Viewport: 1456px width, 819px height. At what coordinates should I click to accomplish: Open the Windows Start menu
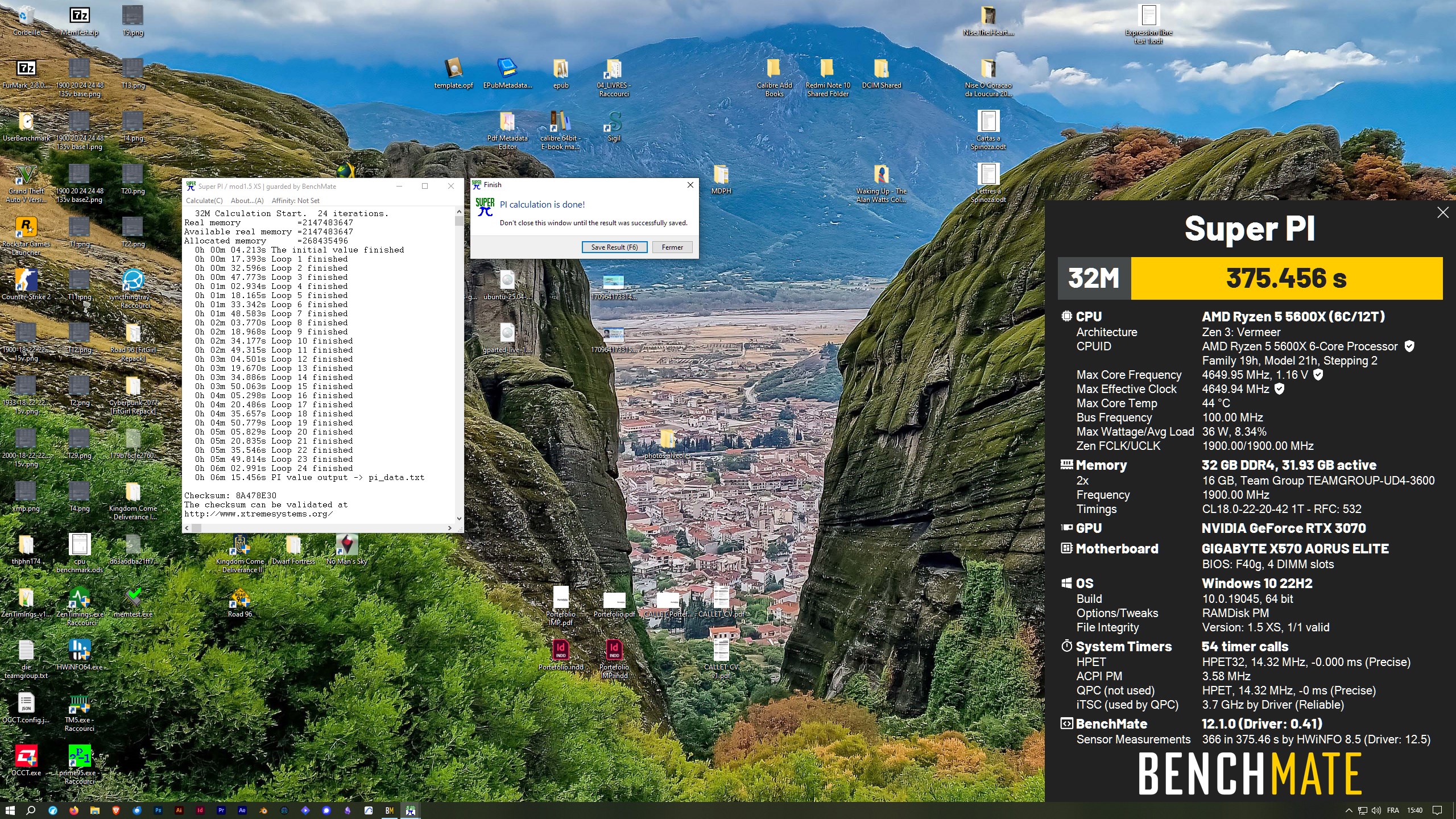point(10,810)
